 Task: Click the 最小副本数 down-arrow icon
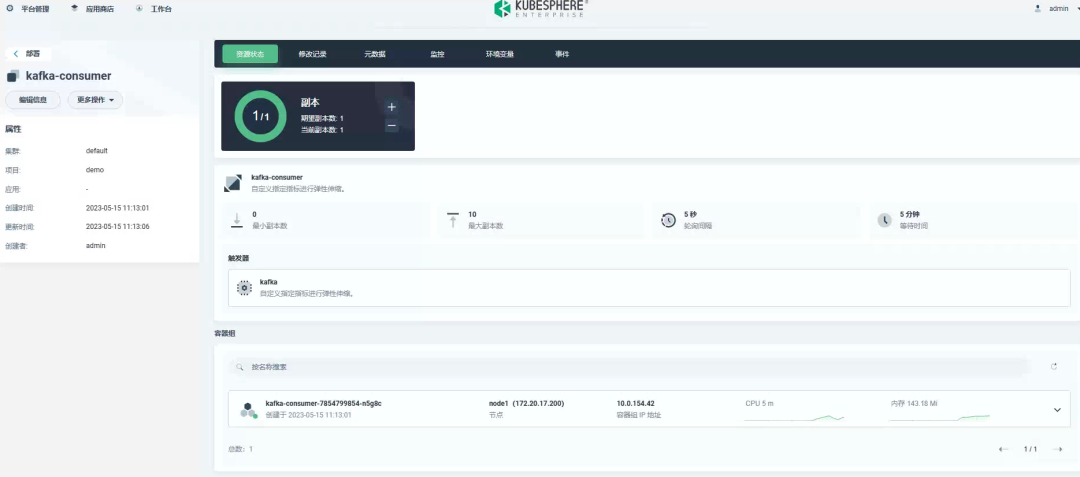click(x=237, y=220)
